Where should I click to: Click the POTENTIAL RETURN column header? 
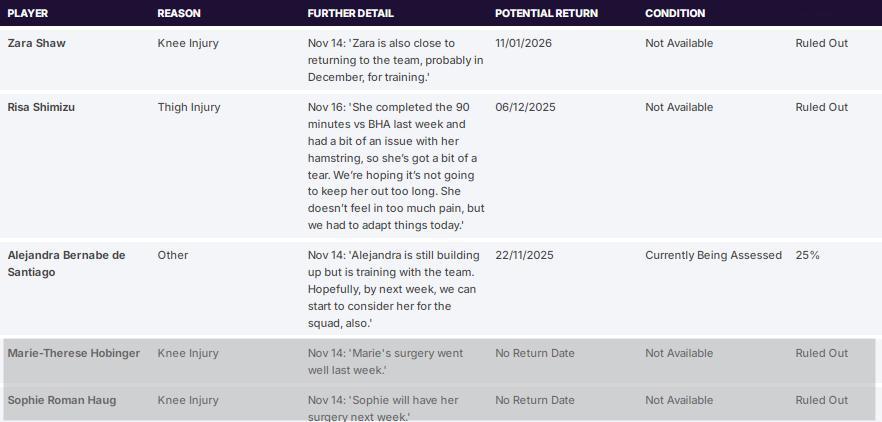tap(546, 13)
